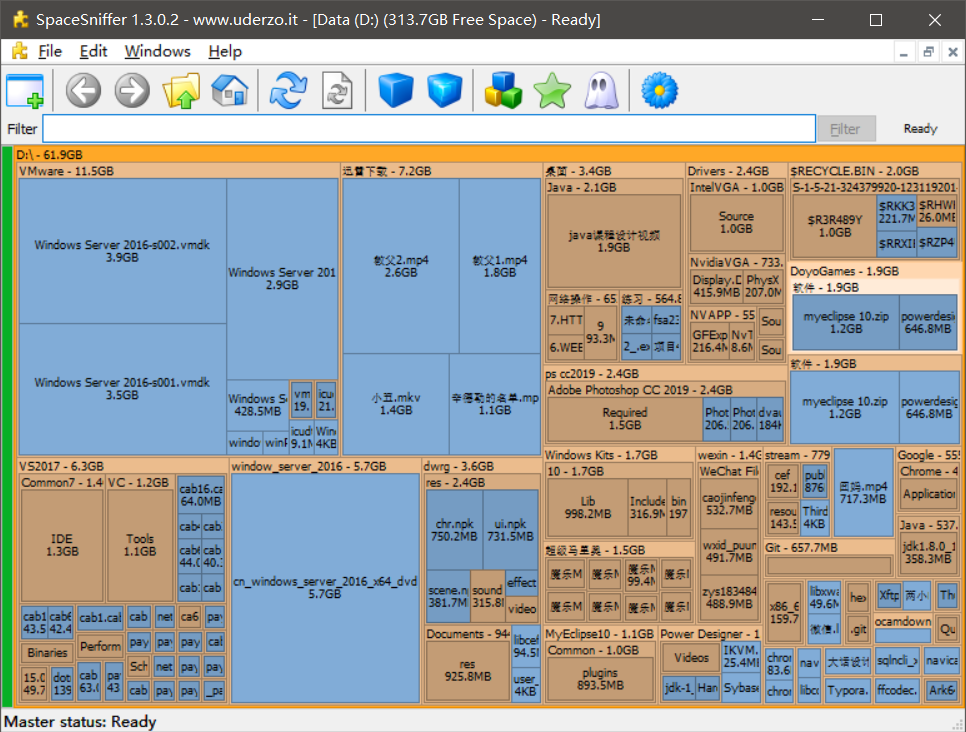Go up a level with folder-arrow icon

coord(182,90)
